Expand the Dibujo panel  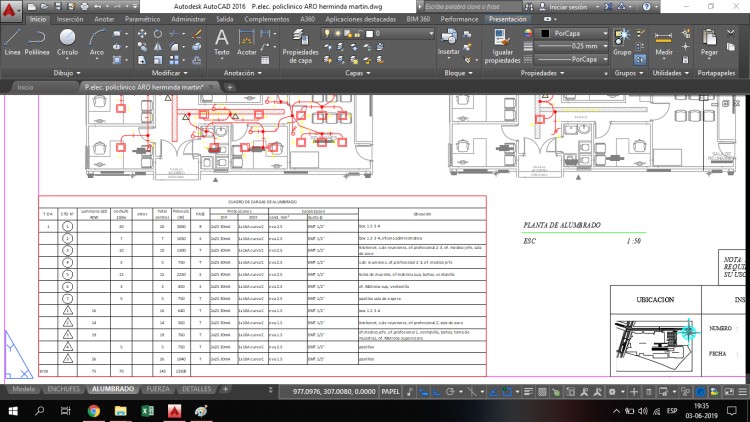(67, 73)
